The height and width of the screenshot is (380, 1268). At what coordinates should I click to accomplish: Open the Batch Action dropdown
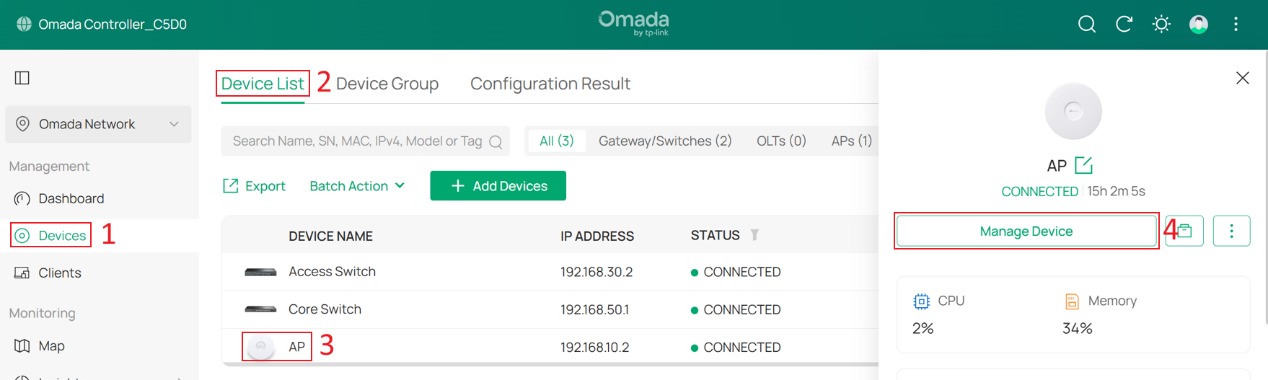(x=357, y=186)
